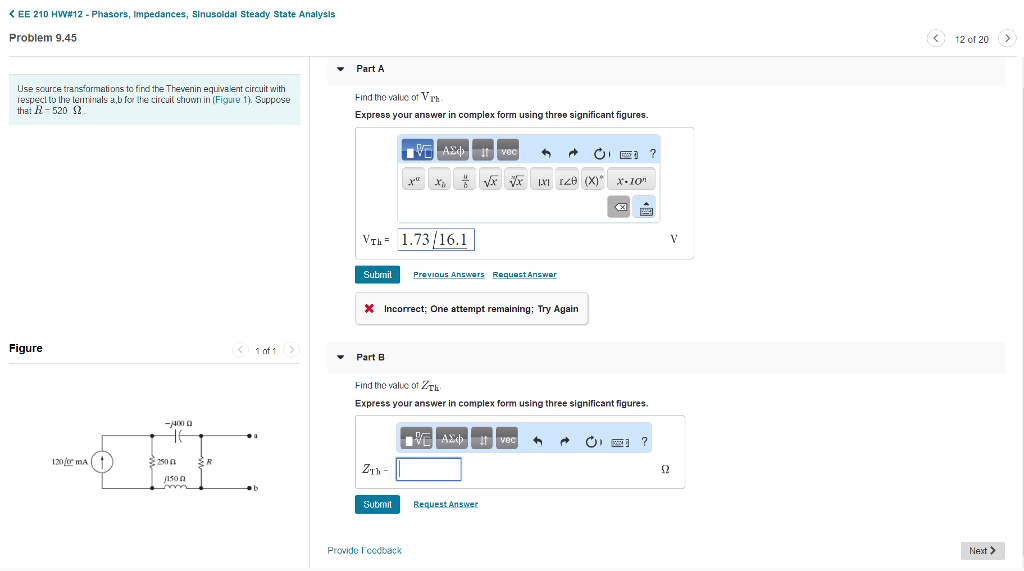Screen dimensions: 1024x571
Task: Click the backspace delete key in Part A
Action: click(619, 207)
